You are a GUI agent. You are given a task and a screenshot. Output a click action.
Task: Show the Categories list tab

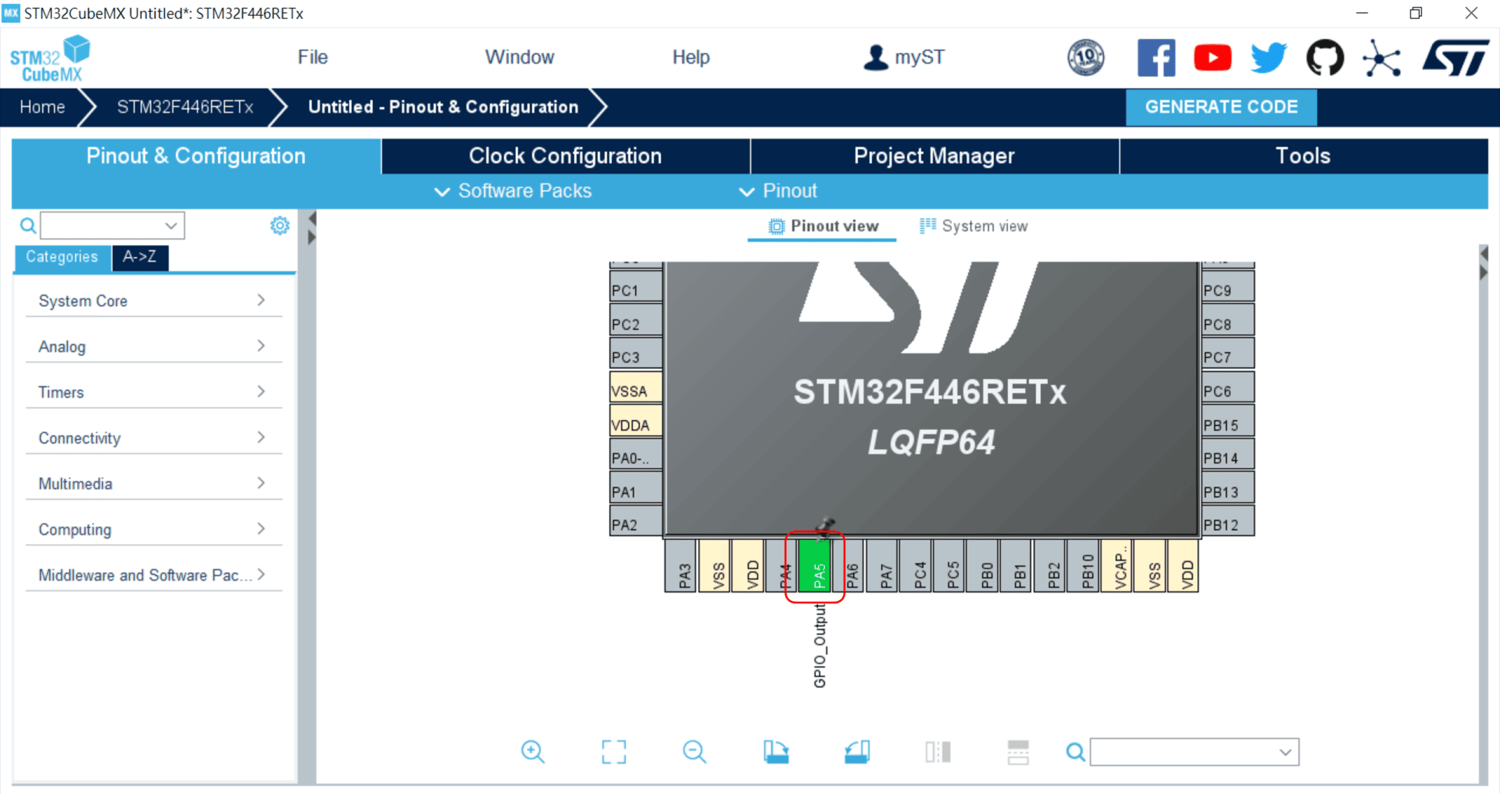tap(62, 257)
